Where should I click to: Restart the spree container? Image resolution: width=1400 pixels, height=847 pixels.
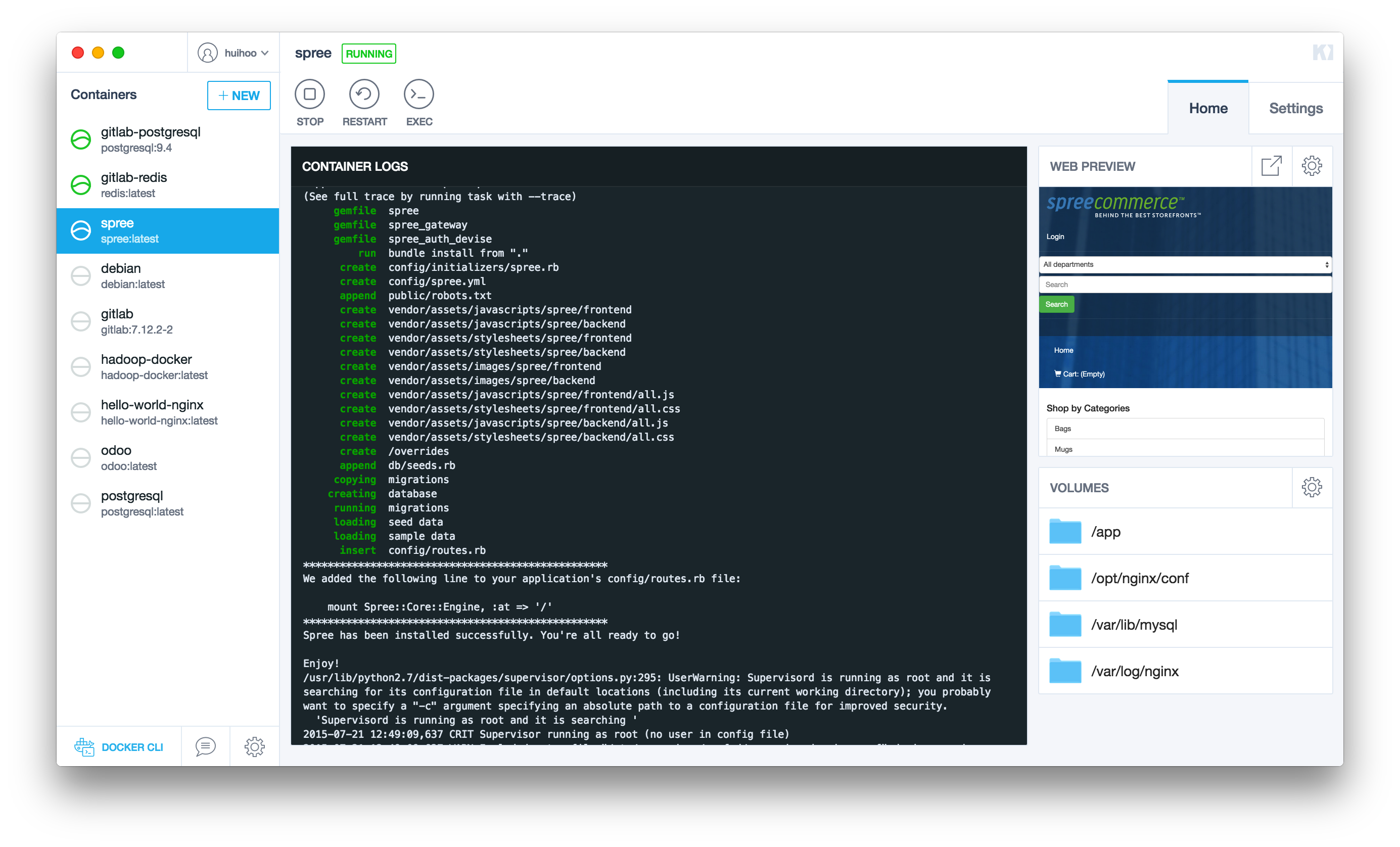pos(363,95)
